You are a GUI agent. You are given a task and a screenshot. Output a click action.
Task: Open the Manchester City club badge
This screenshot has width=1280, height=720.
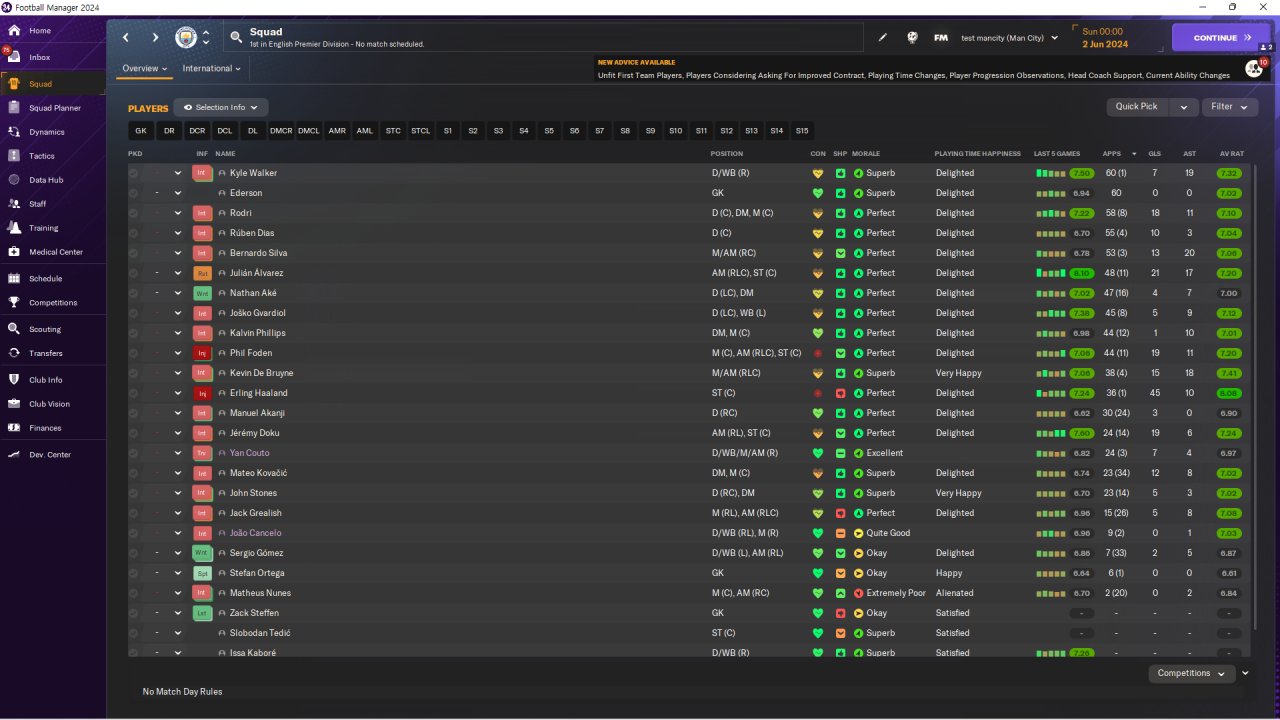(x=187, y=38)
